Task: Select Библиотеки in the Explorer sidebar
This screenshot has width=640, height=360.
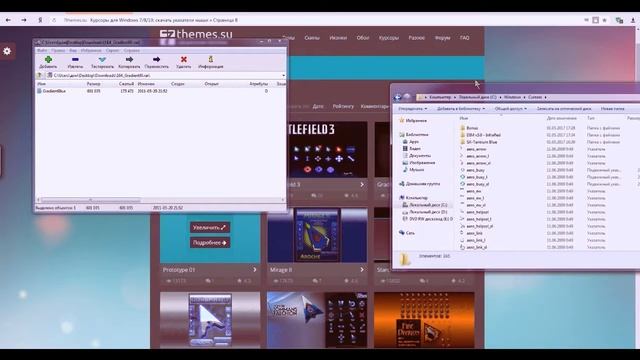Action: 414,135
